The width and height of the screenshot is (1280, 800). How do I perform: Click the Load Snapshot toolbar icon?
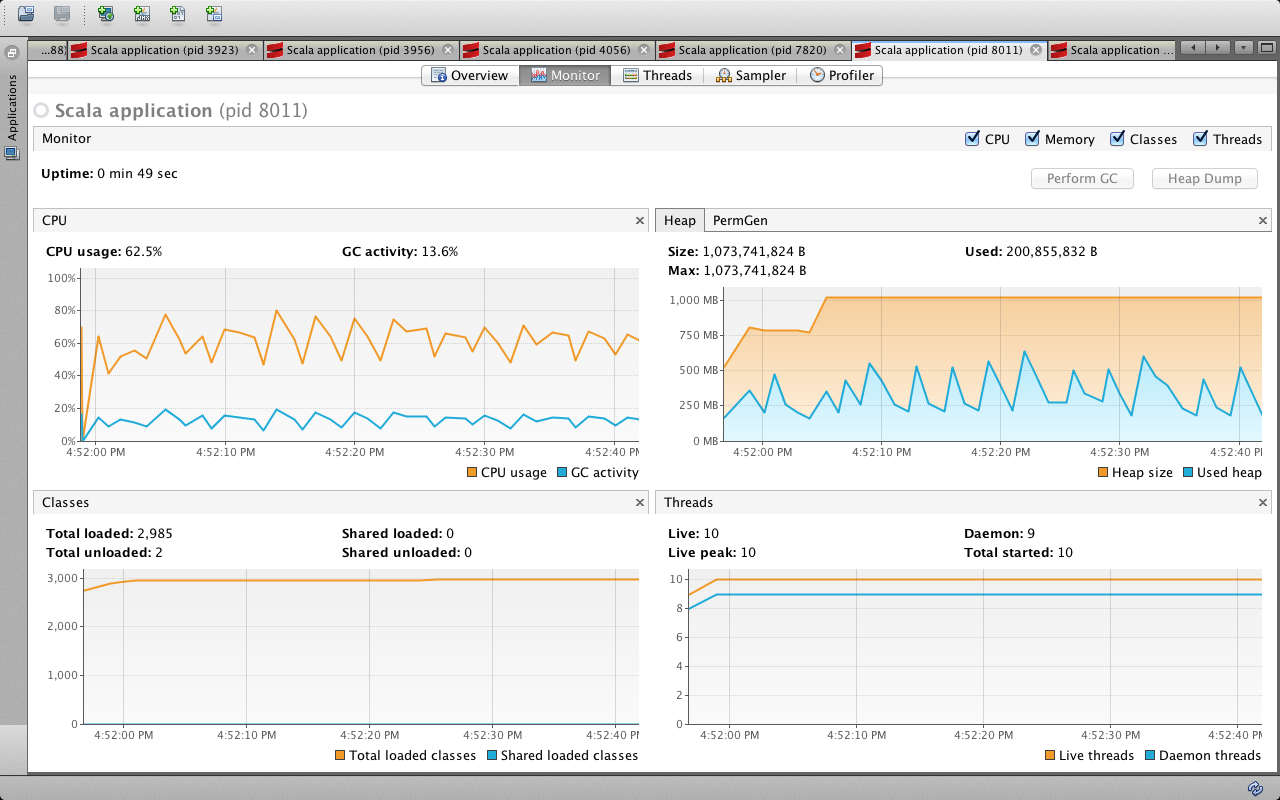[26, 14]
